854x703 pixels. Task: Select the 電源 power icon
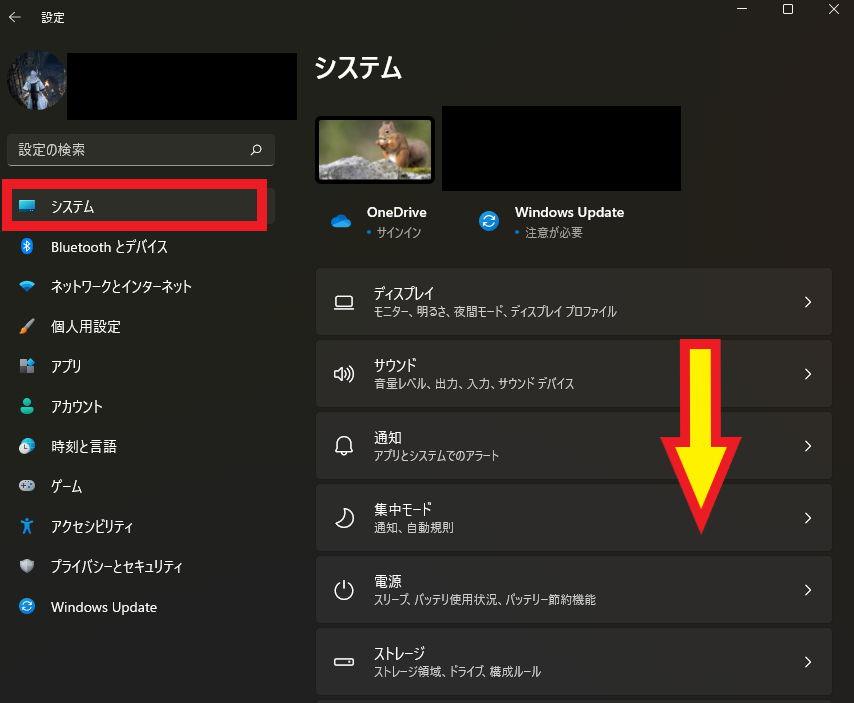(x=344, y=589)
